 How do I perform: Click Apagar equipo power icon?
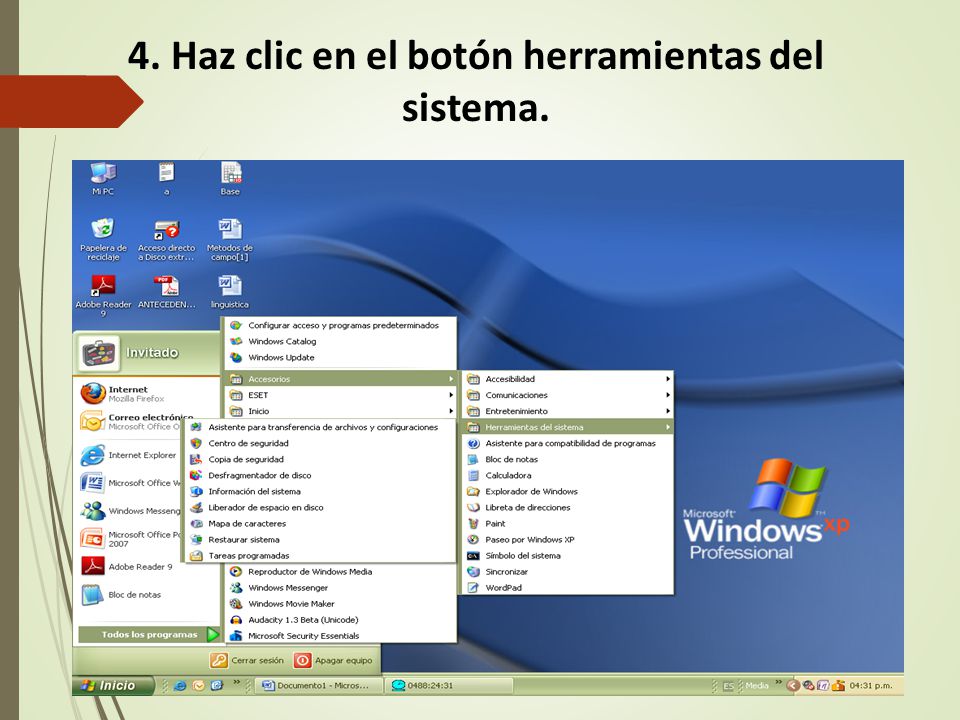click(302, 660)
